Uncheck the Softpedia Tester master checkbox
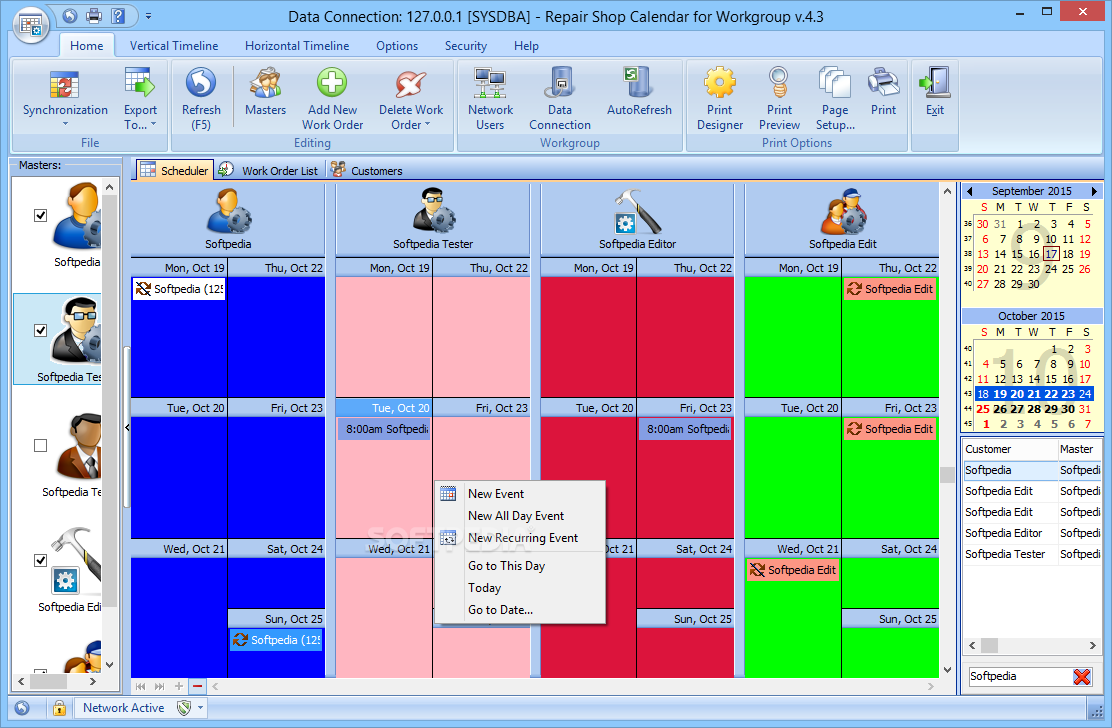1112x728 pixels. tap(40, 330)
